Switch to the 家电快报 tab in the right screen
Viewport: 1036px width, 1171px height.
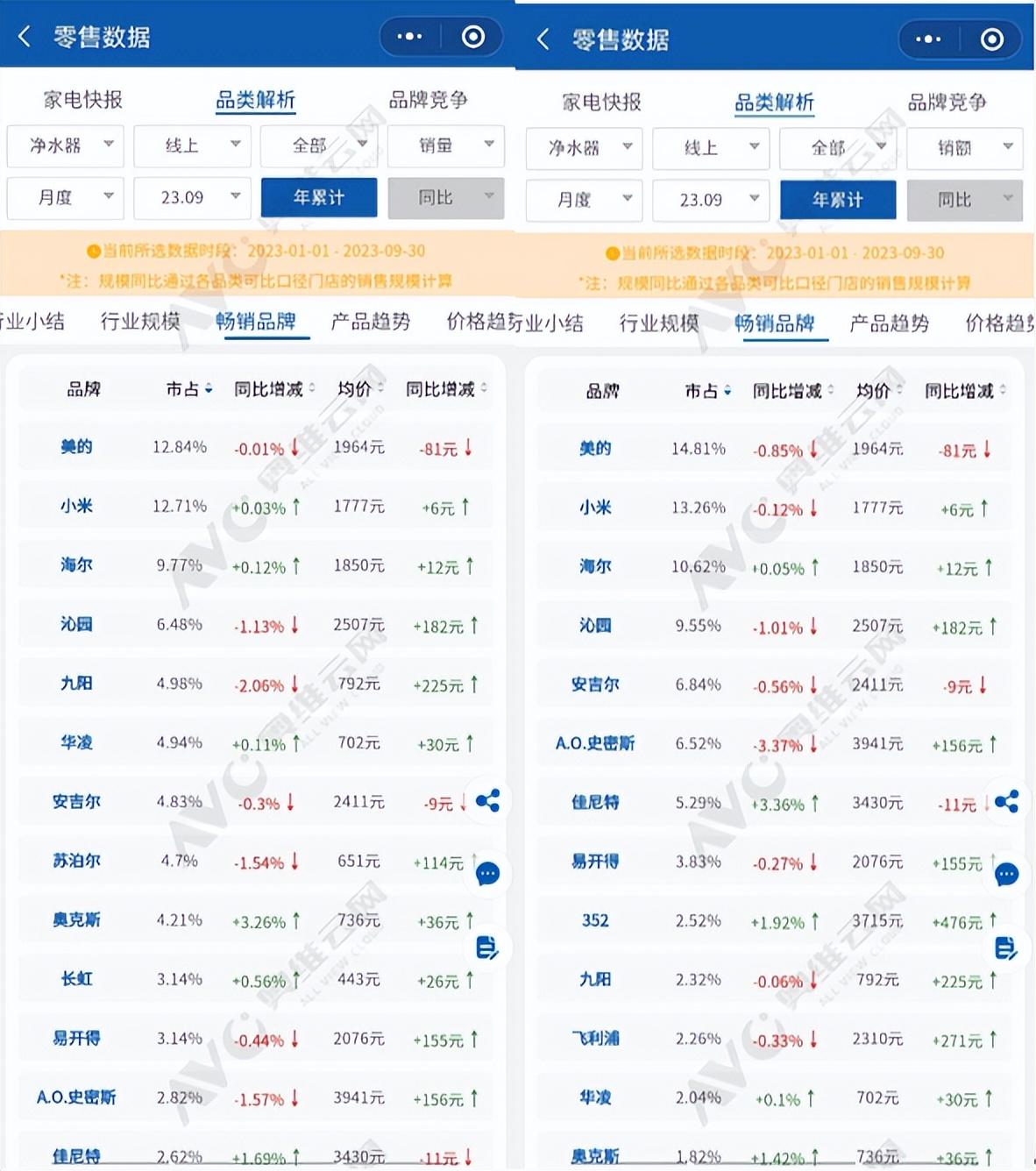click(x=602, y=103)
